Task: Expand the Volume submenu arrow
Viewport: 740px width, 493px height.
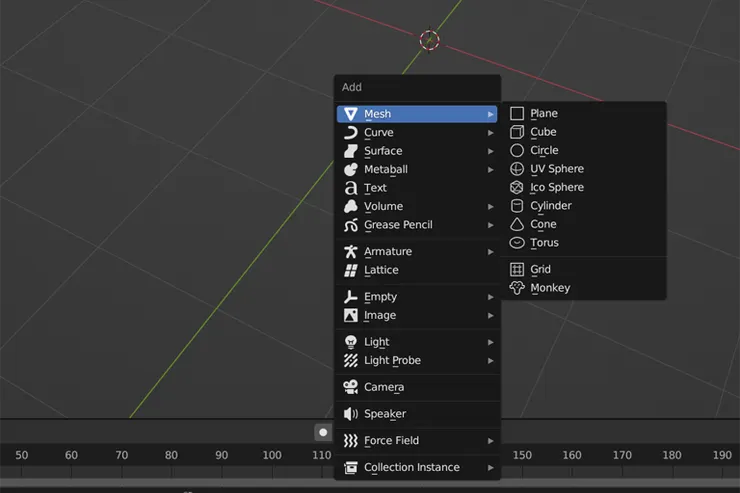Action: (491, 207)
